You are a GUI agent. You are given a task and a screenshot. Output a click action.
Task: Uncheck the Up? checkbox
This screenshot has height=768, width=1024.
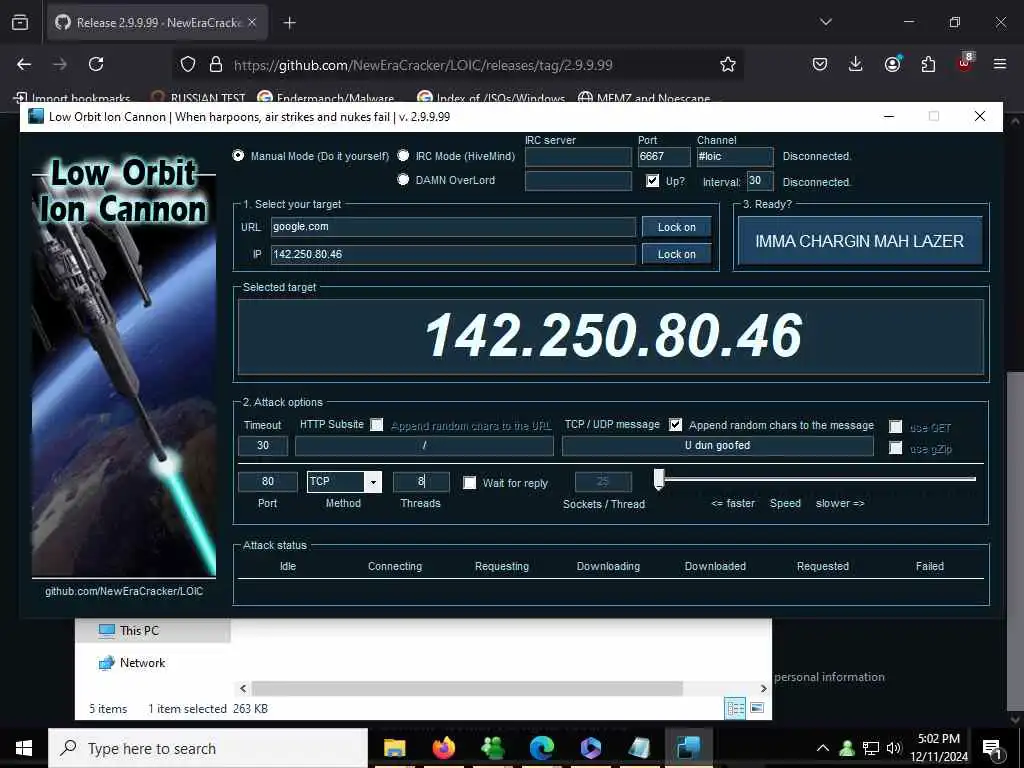[x=652, y=181]
